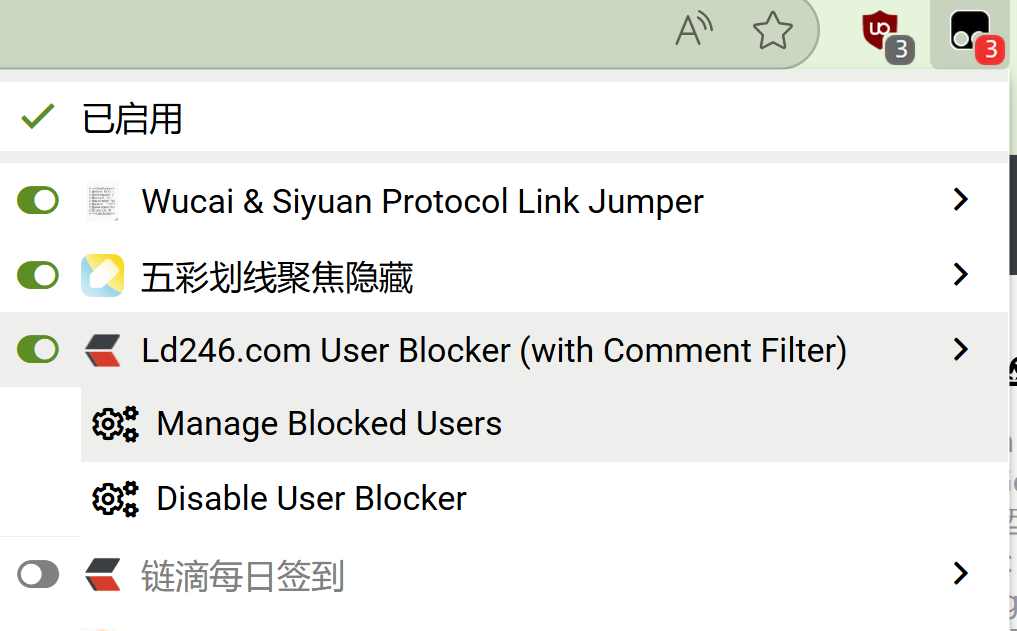Click the 已启用 enabled status row

tap(132, 120)
